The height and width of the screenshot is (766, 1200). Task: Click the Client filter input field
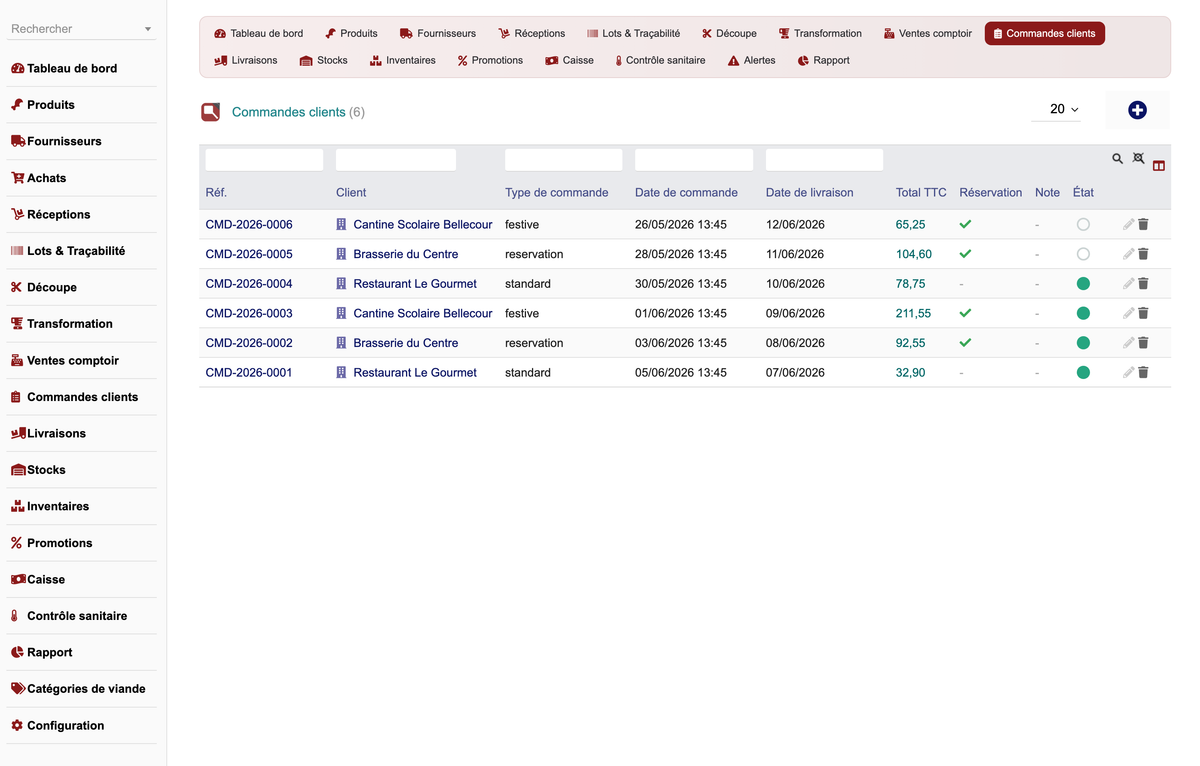tap(396, 160)
